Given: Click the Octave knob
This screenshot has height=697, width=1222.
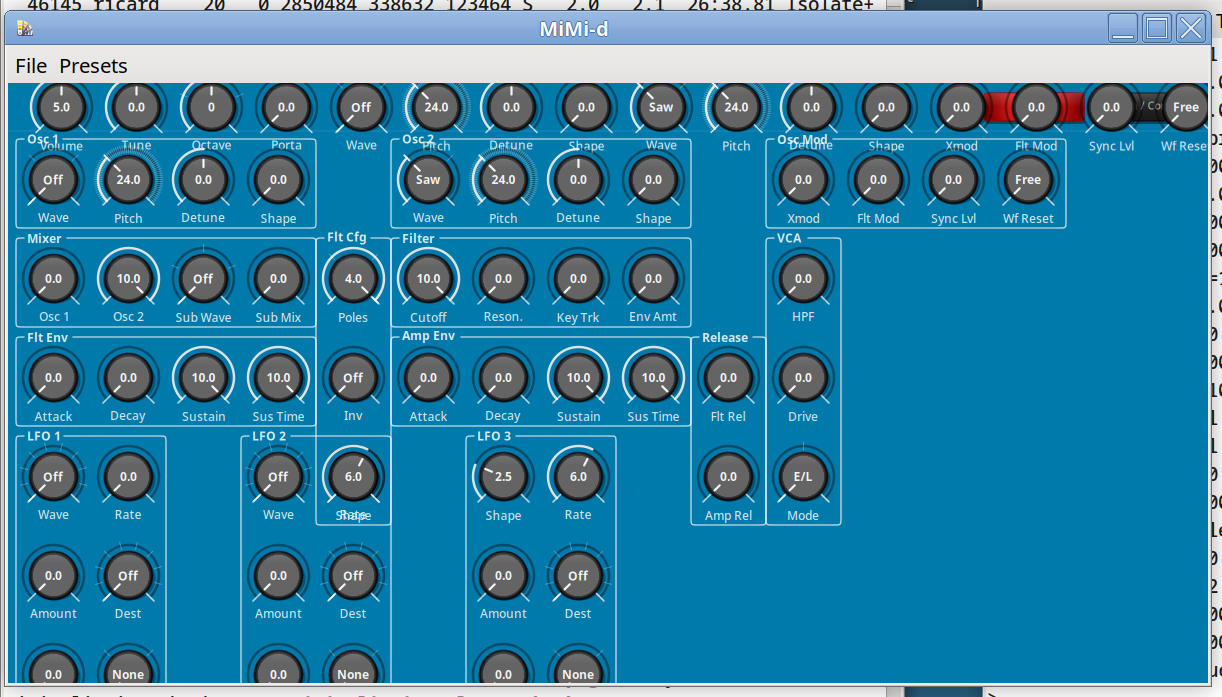Looking at the screenshot, I should [211, 106].
